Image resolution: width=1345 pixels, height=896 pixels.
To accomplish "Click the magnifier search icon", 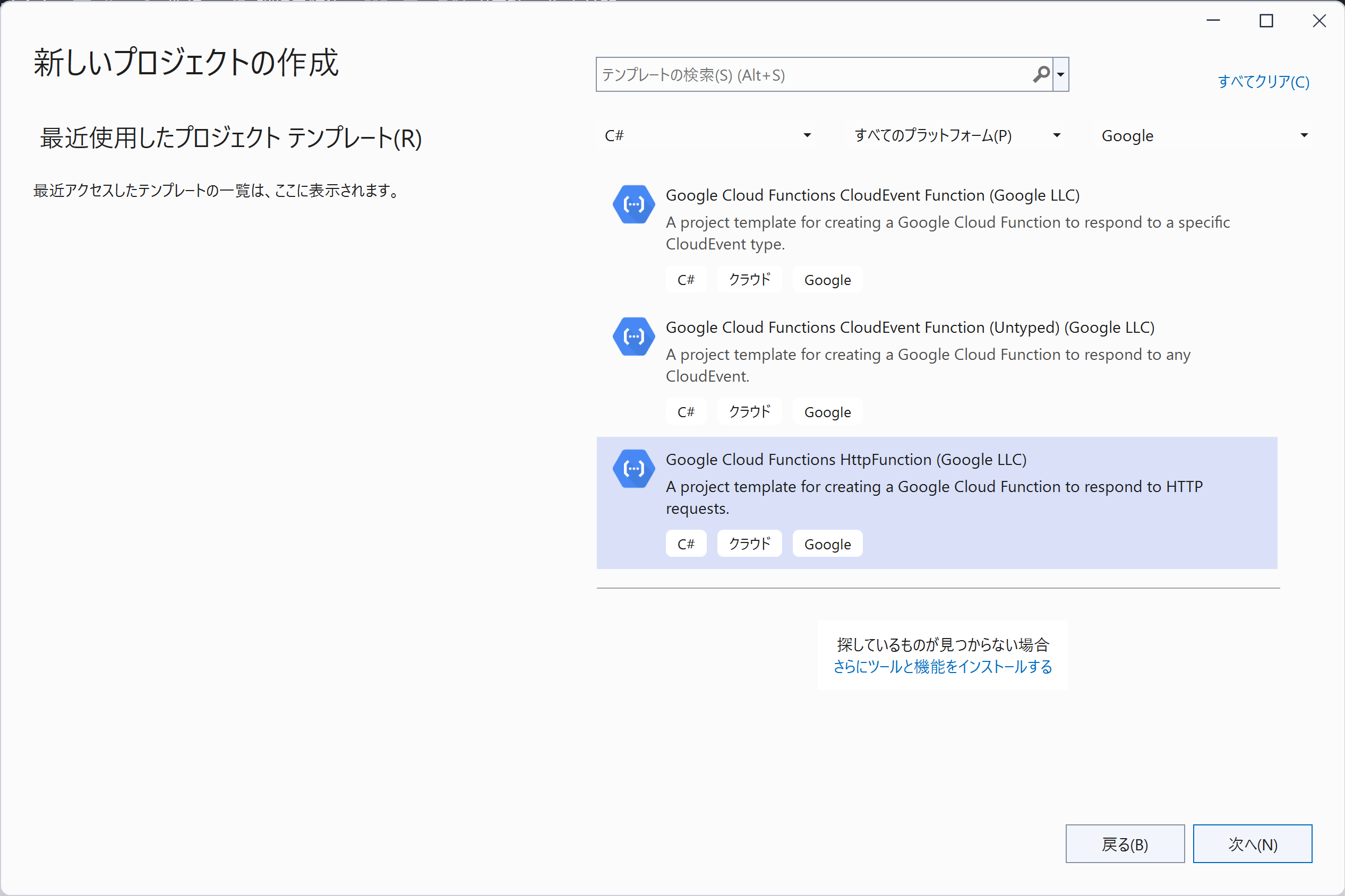I will [1041, 74].
